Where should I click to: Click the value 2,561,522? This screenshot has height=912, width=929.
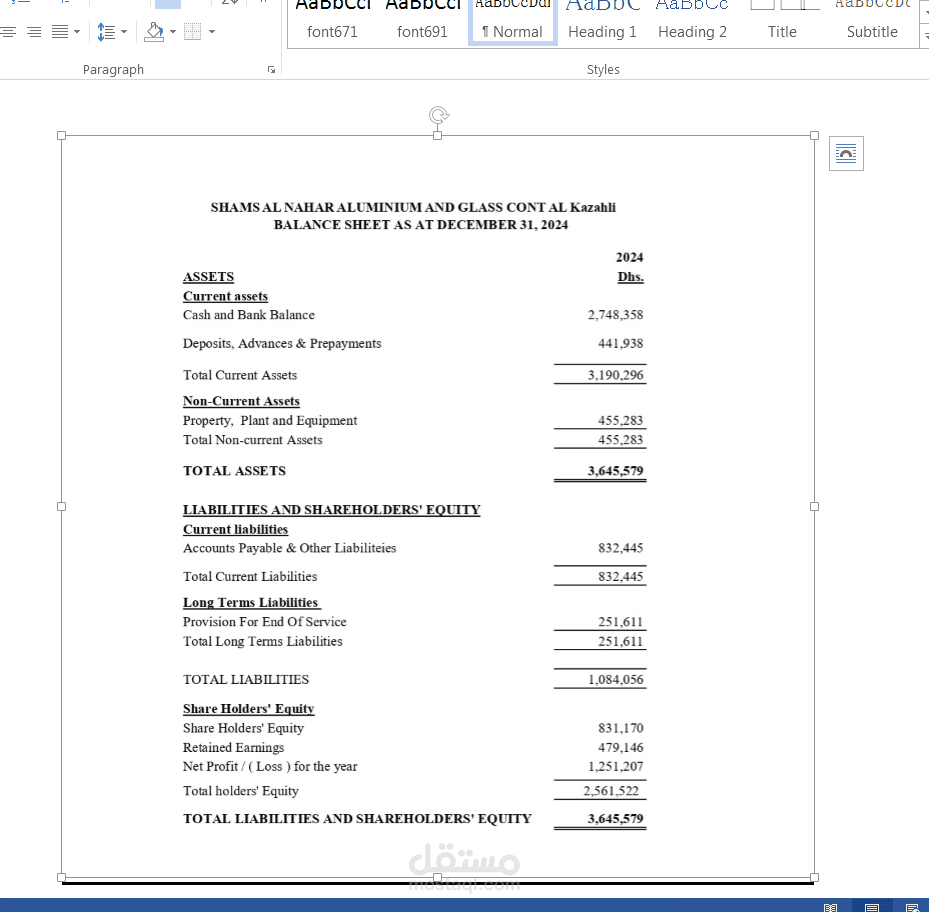point(611,791)
